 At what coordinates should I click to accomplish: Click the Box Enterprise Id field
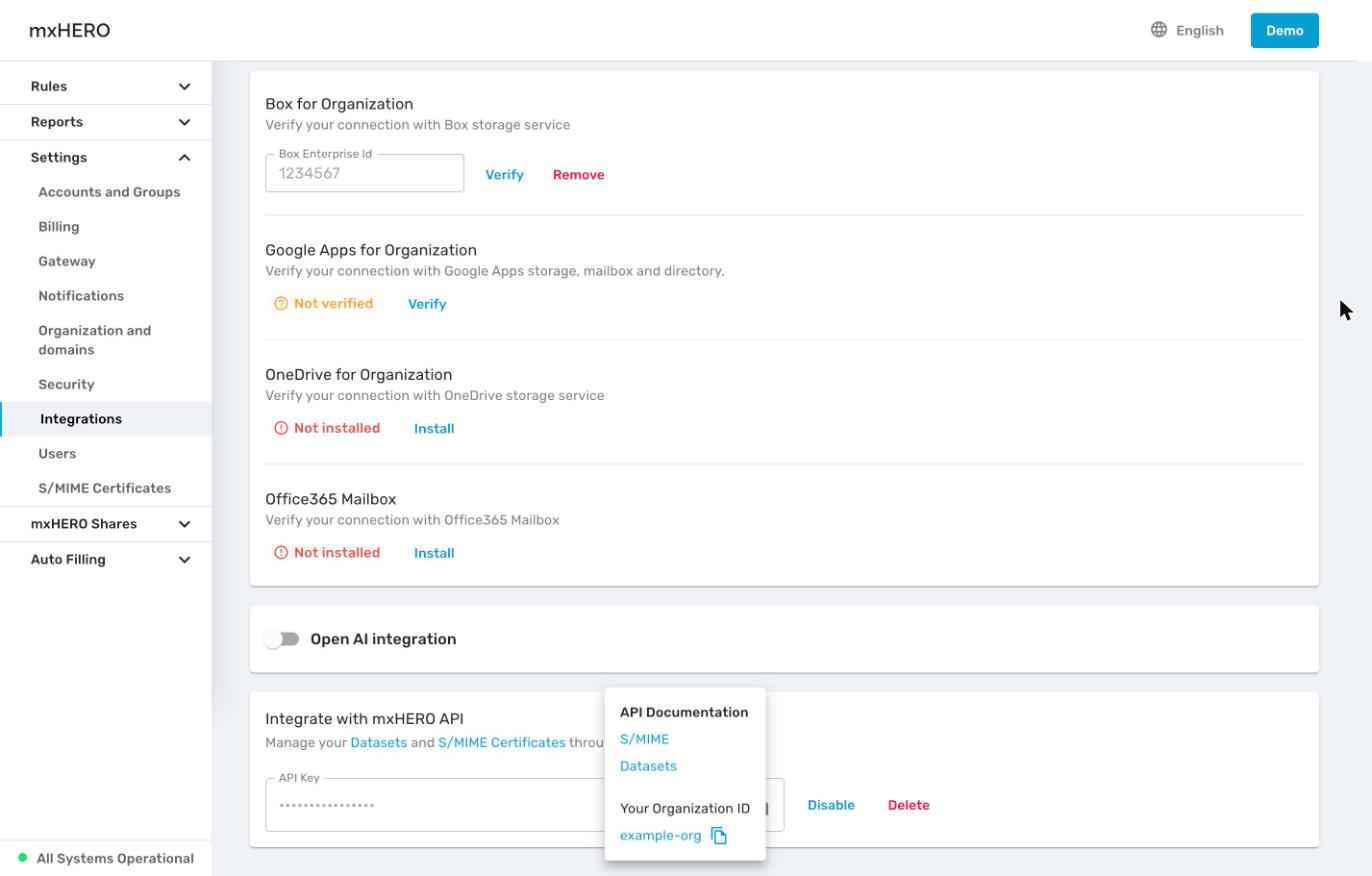pos(364,173)
